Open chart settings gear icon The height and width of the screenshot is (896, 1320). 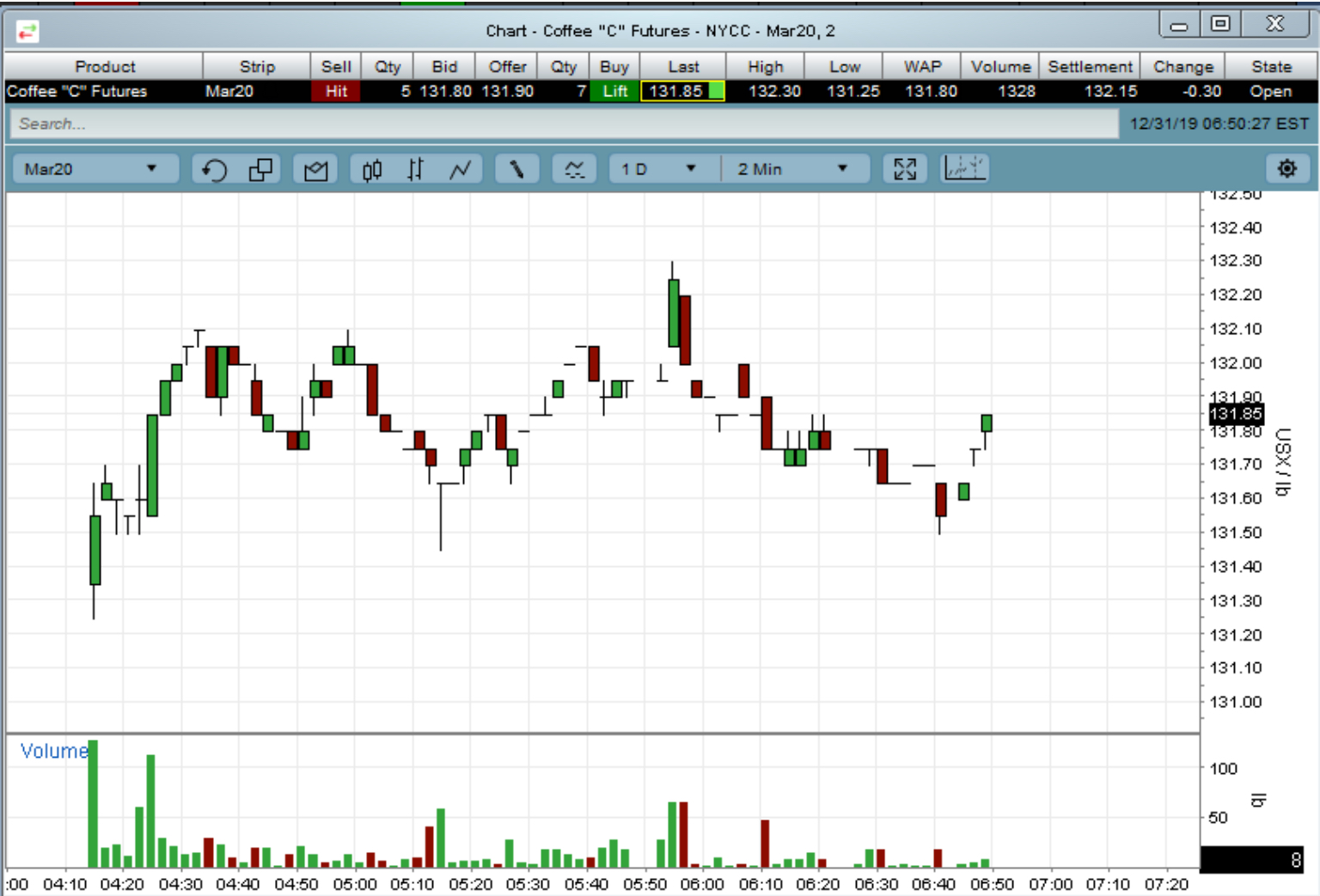click(1286, 168)
